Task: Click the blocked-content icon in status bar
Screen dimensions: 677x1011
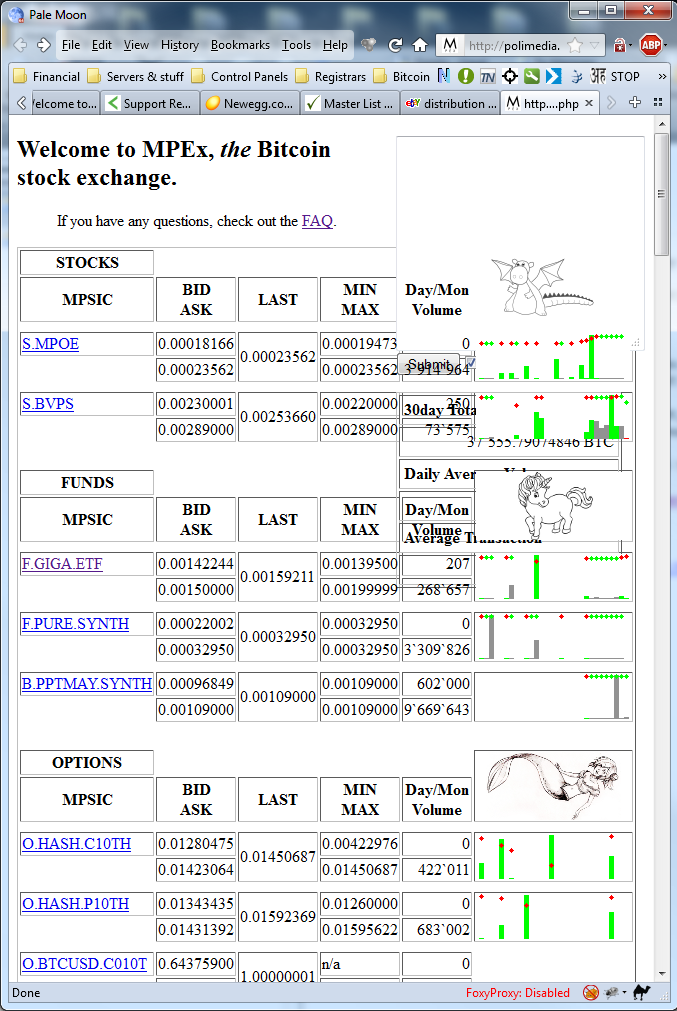Action: pyautogui.click(x=591, y=993)
